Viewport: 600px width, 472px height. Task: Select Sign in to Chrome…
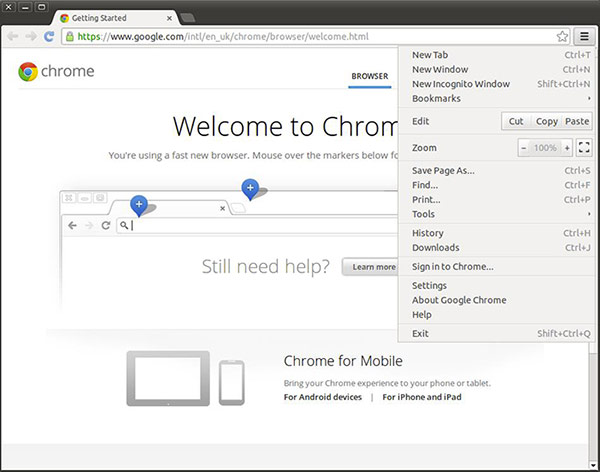point(496,266)
